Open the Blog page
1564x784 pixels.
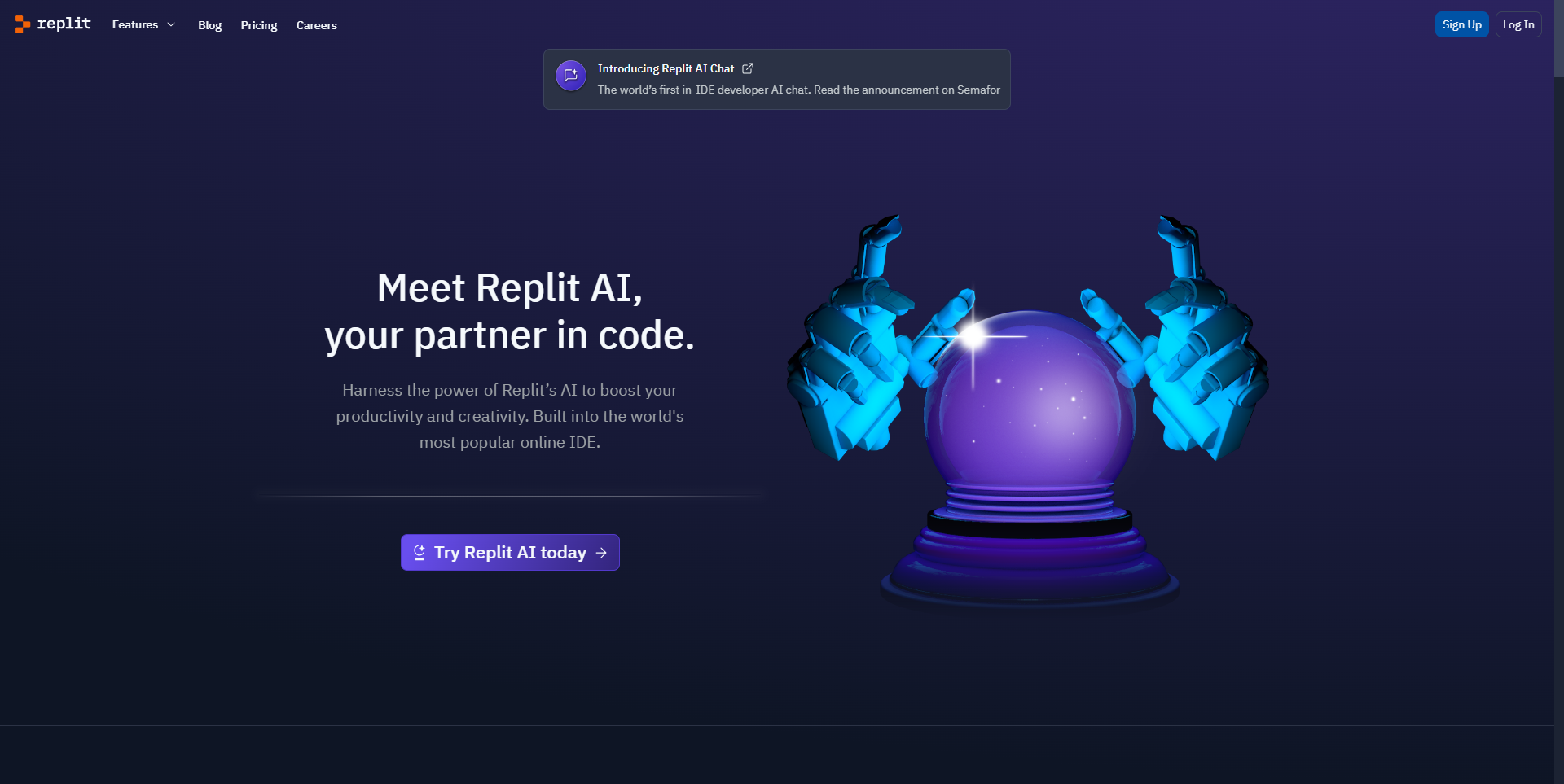click(x=209, y=25)
